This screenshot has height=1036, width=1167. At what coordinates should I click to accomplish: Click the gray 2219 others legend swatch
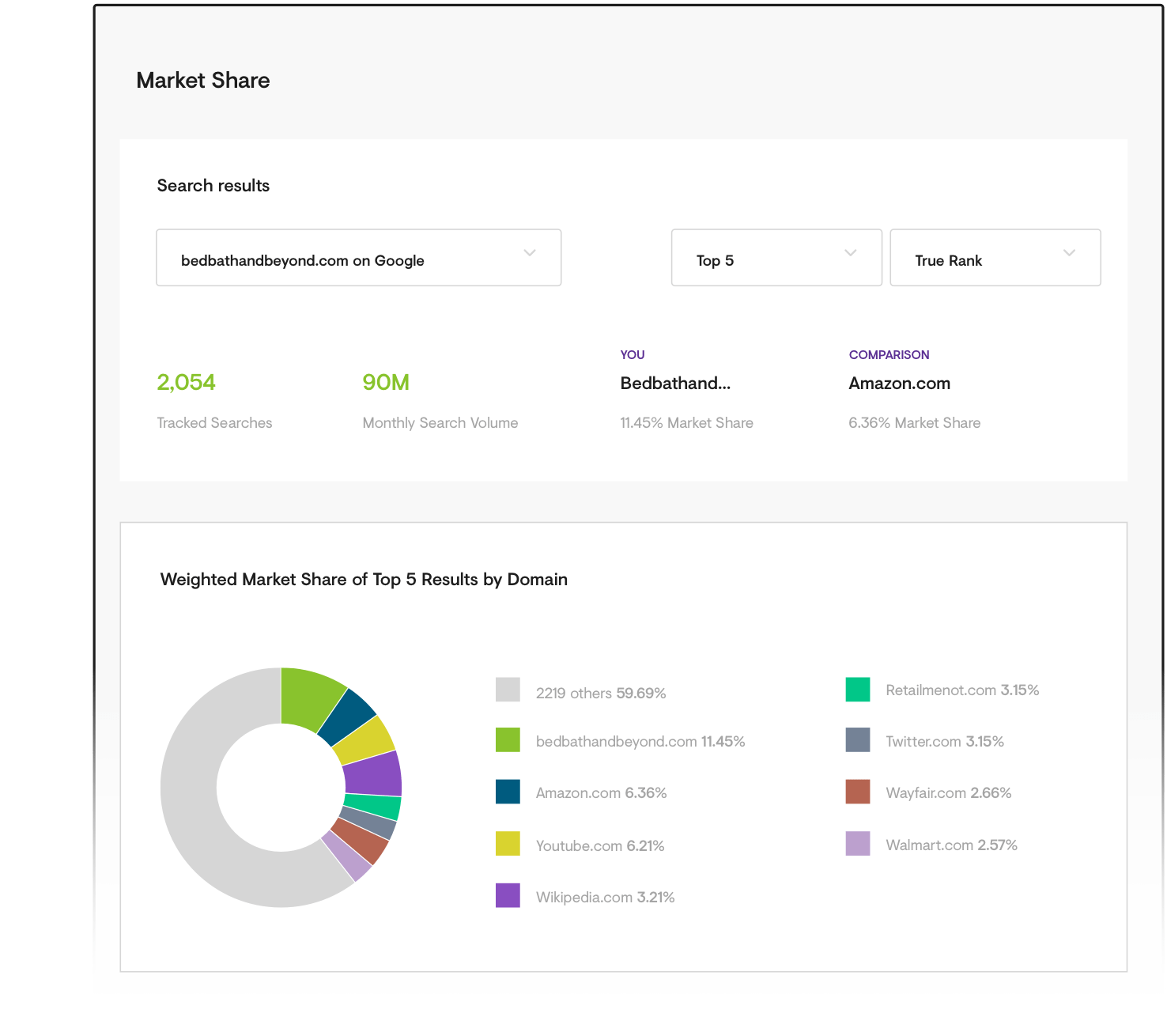click(508, 690)
